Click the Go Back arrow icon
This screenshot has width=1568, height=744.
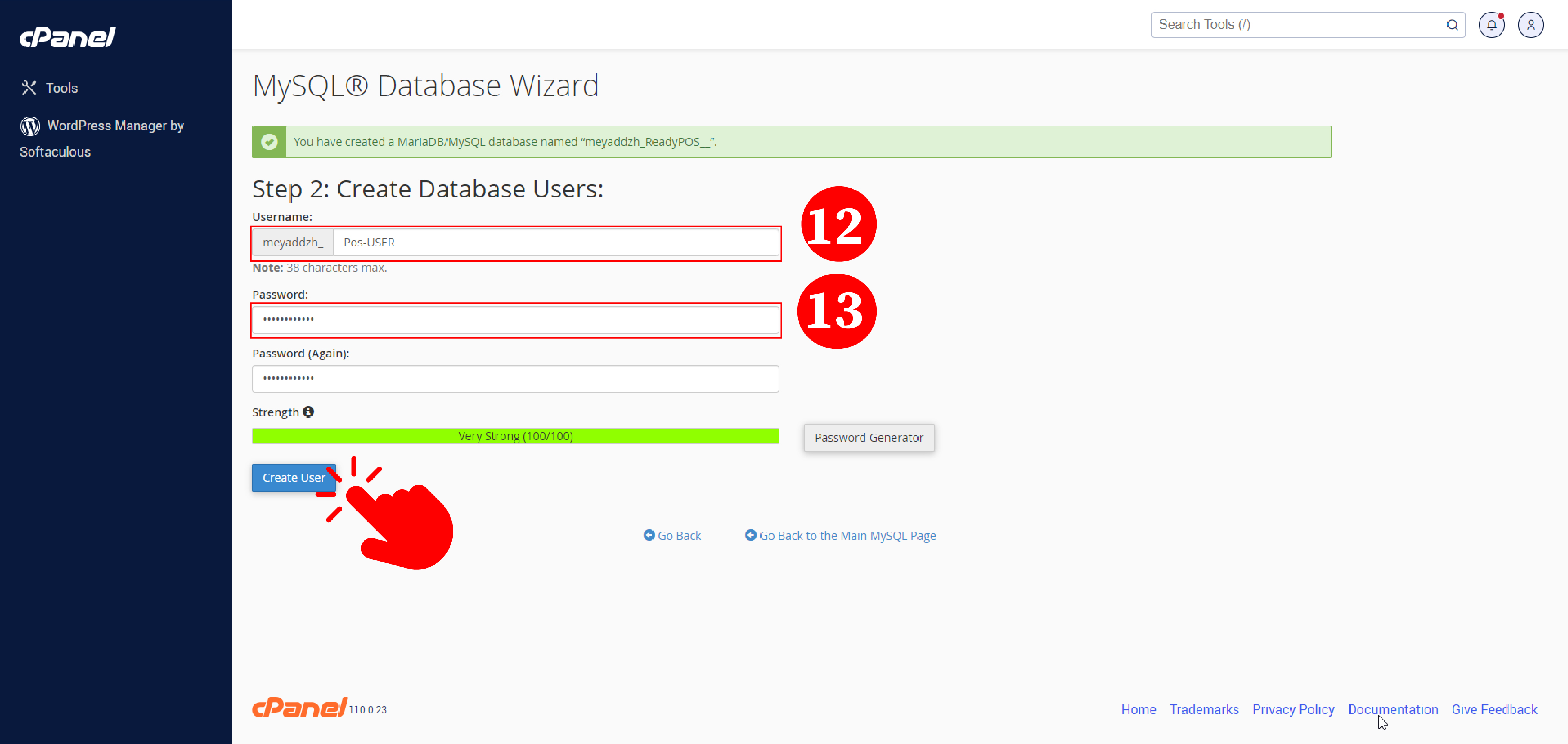(x=649, y=535)
